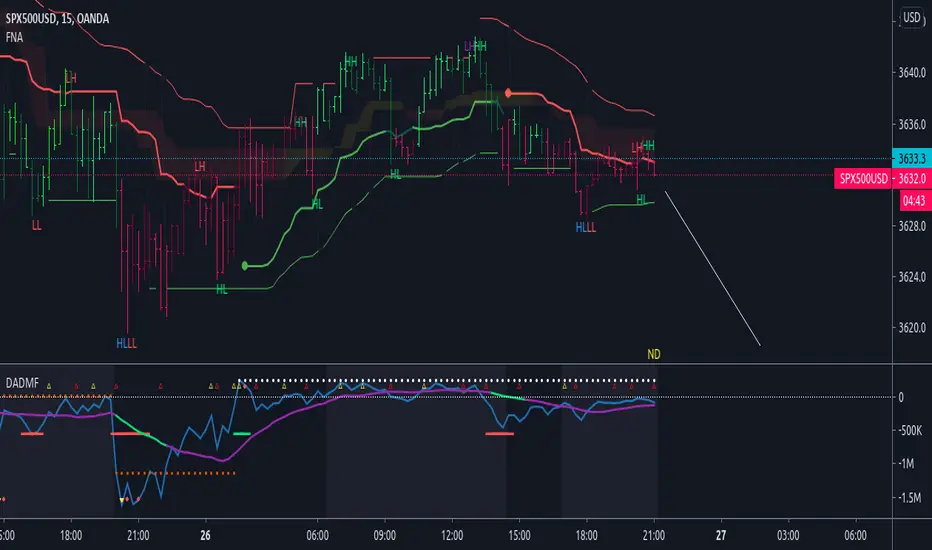
Task: Click the 03:00 time axis label
Action: (x=788, y=535)
